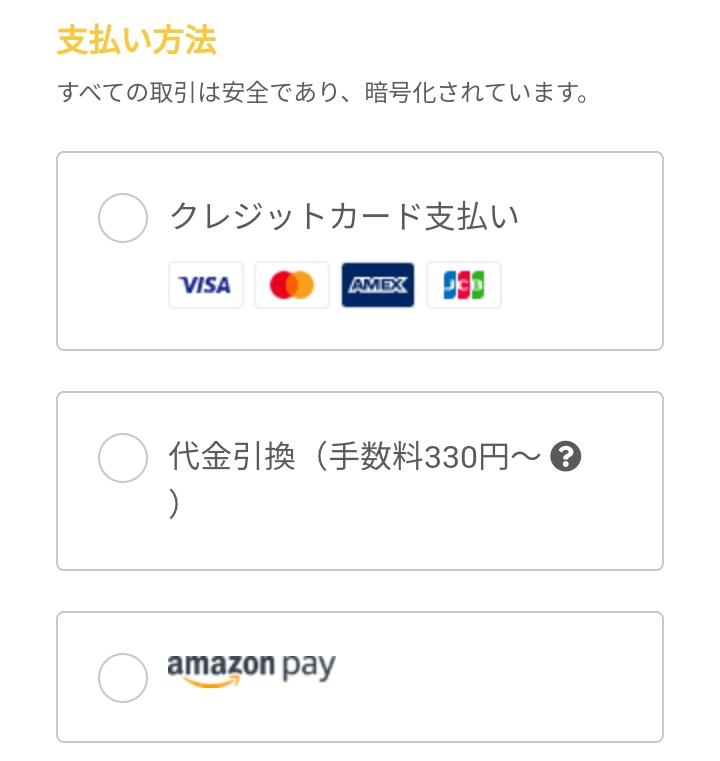Viewport: 720px width, 761px height.
Task: Click the orange Amazon smile arrow
Action: coord(213,682)
